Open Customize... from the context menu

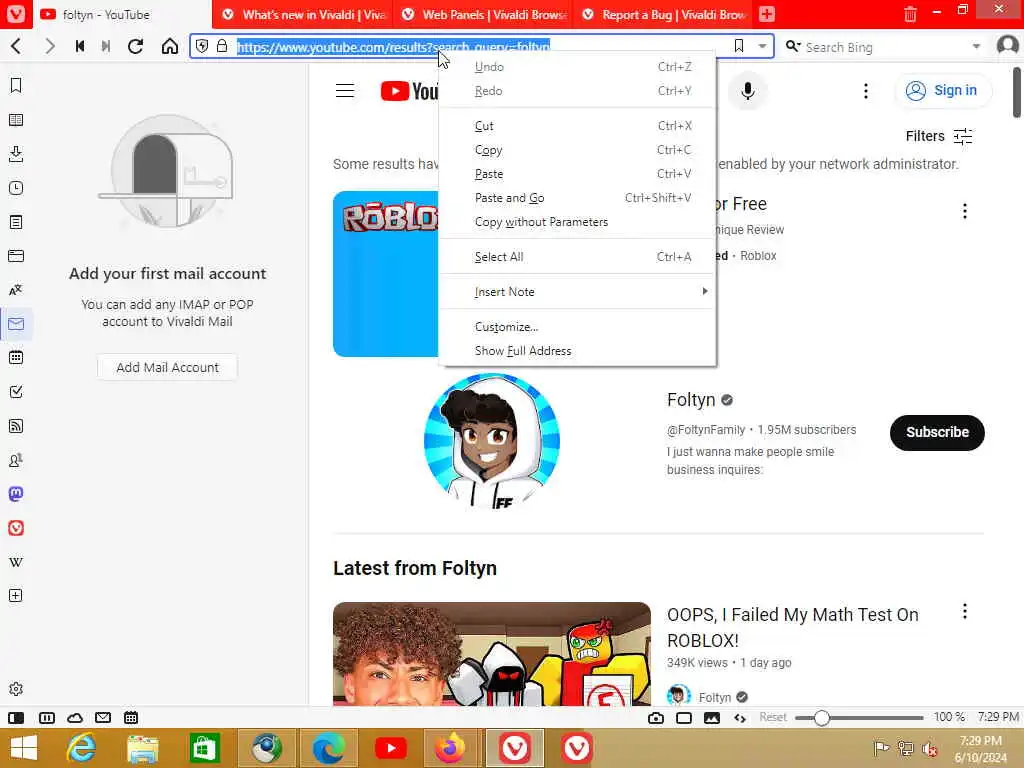point(578,327)
